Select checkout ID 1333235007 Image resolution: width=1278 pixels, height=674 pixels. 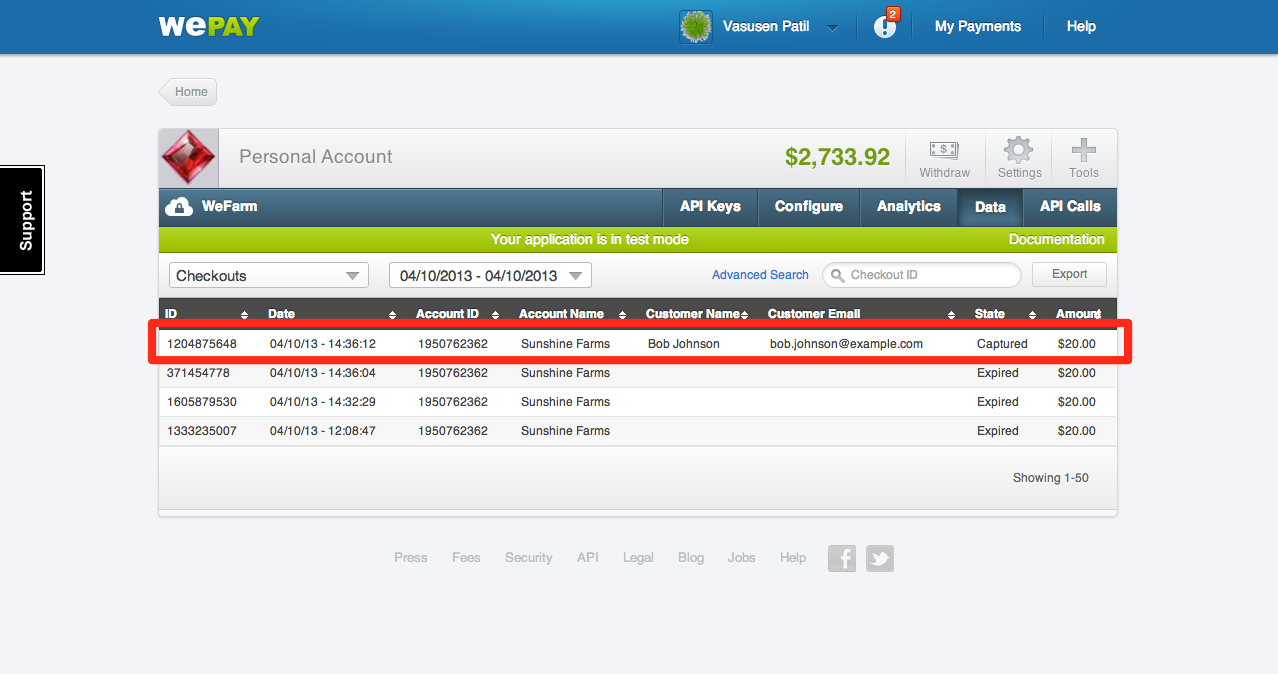tap(202, 431)
